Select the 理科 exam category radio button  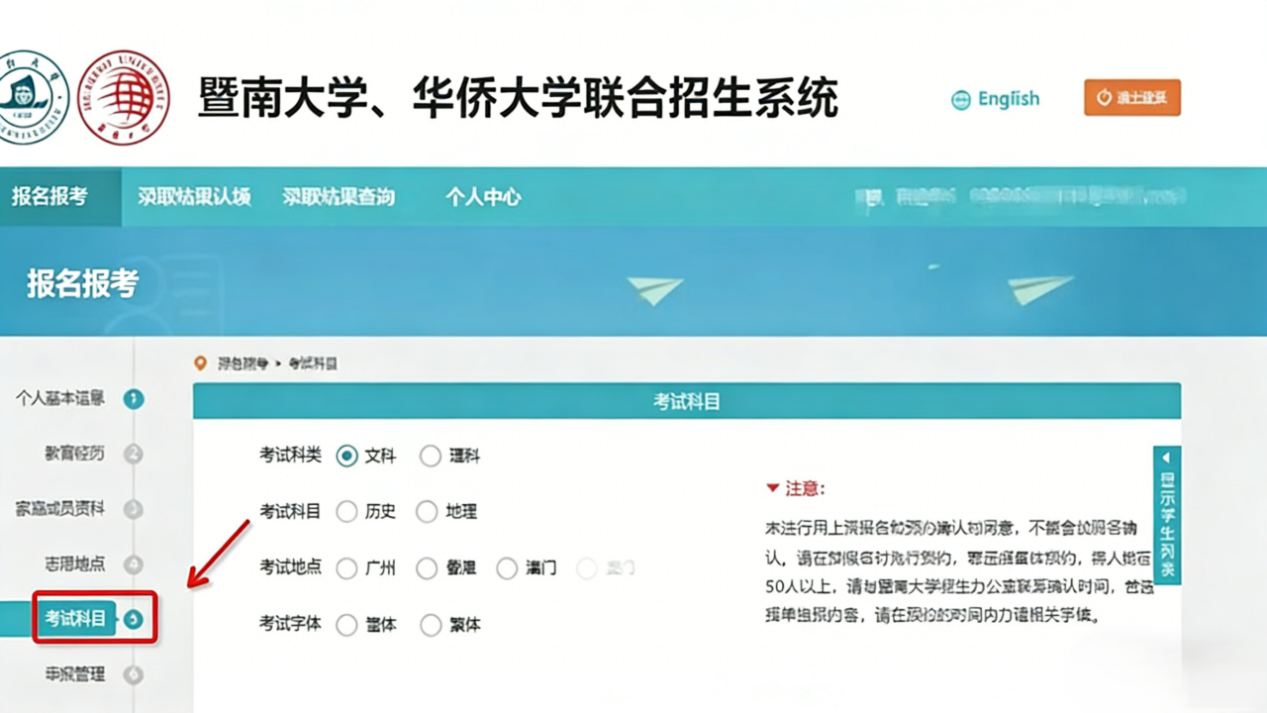[x=430, y=456]
